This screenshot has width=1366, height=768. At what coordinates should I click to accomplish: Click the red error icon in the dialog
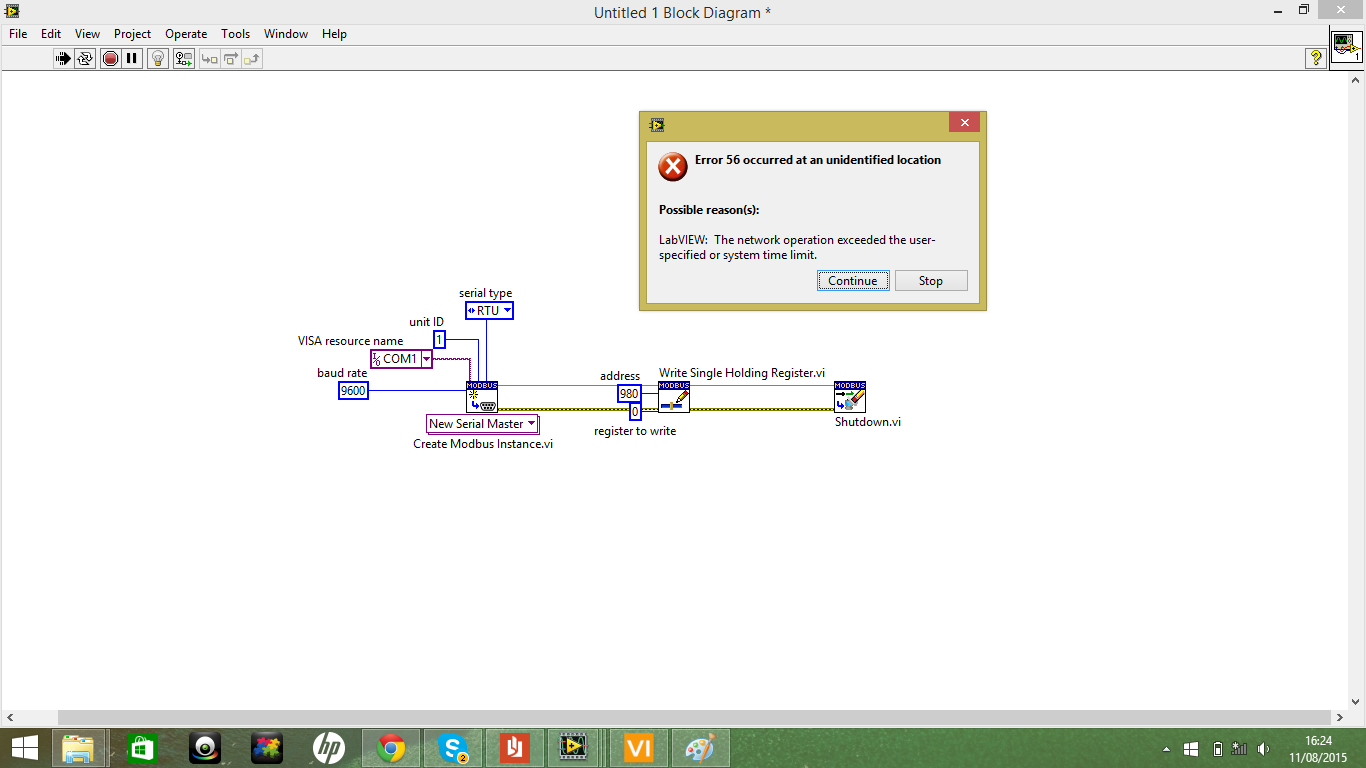pos(673,166)
